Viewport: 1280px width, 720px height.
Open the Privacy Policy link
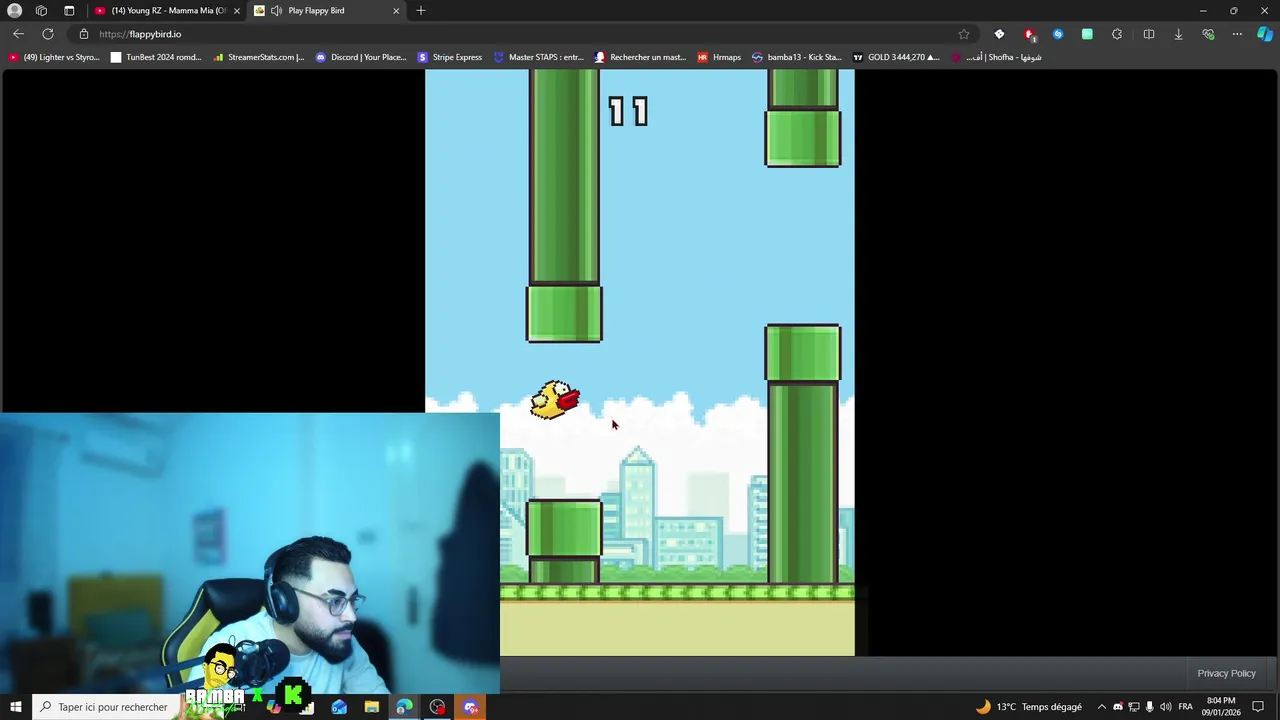(x=1226, y=673)
